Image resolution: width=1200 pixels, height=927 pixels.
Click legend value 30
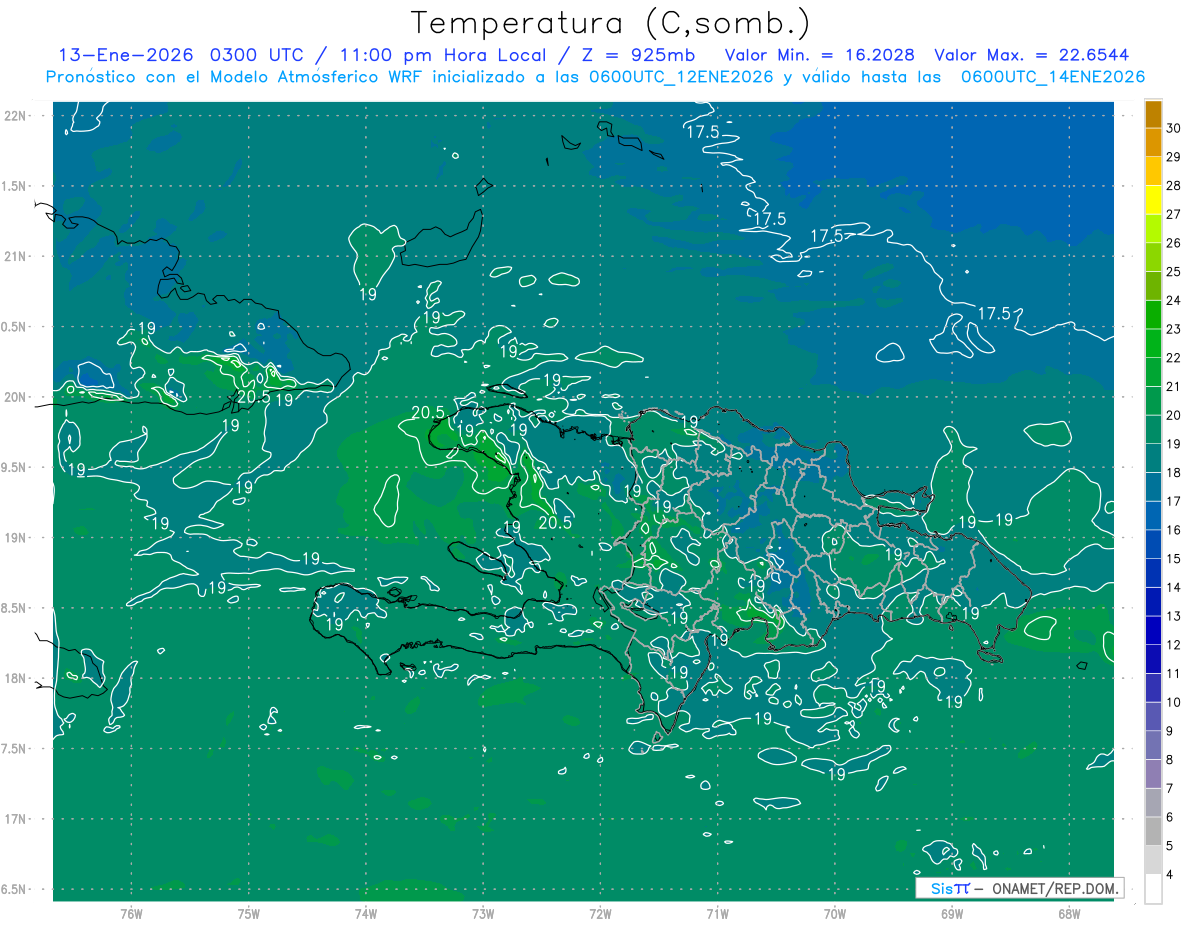pyautogui.click(x=1173, y=128)
